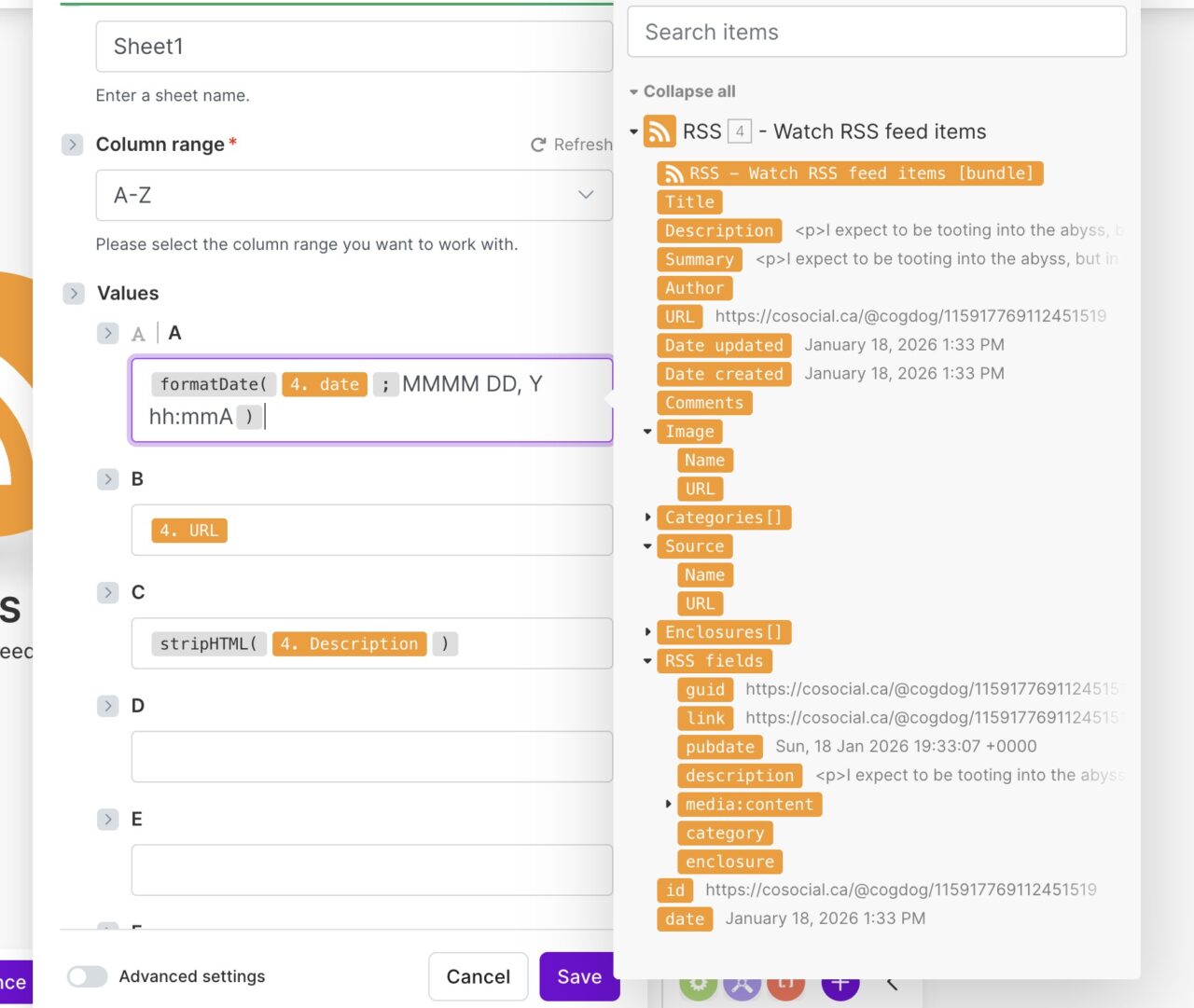Toggle the map icon beside column E

tap(108, 820)
